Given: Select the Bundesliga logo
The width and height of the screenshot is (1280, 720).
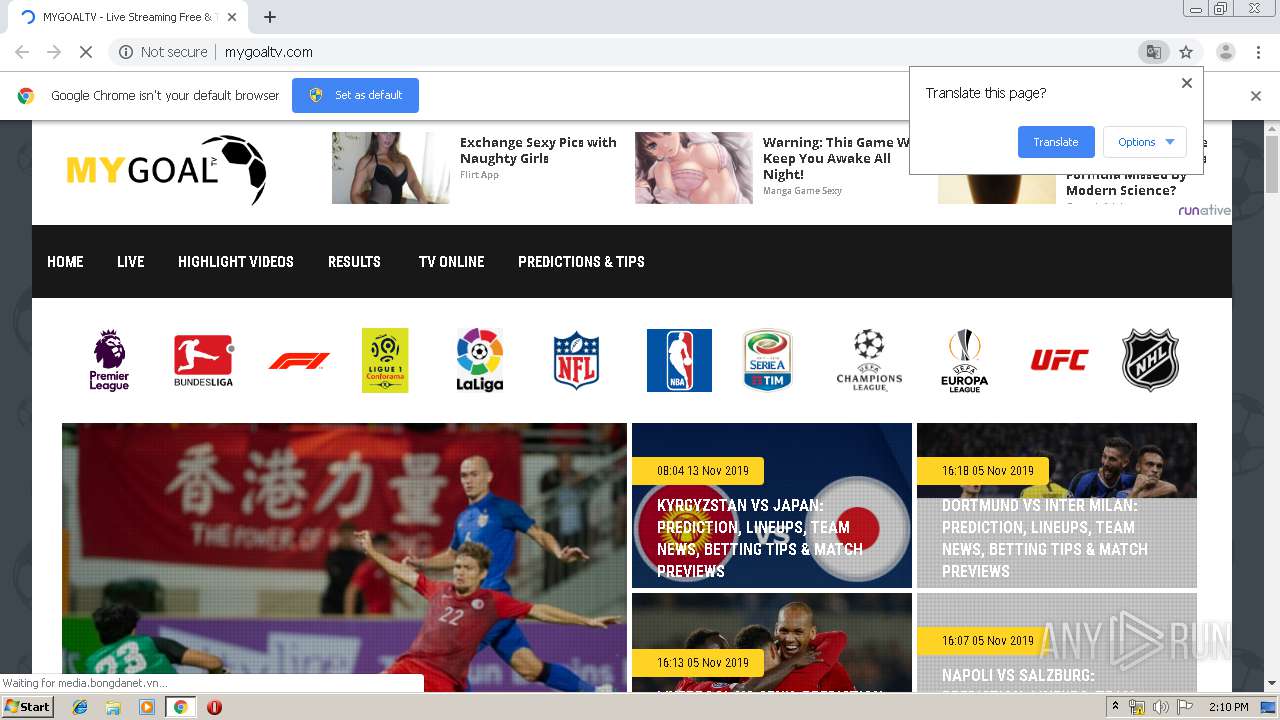Looking at the screenshot, I should click(x=203, y=360).
